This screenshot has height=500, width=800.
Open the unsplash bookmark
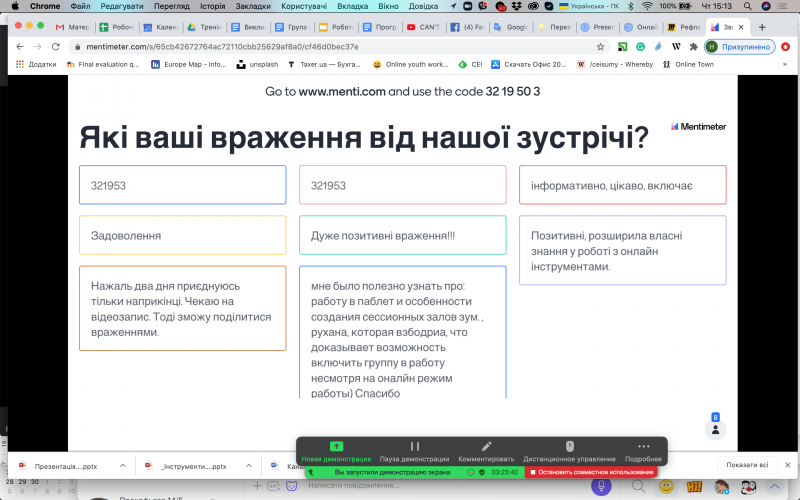click(x=258, y=64)
